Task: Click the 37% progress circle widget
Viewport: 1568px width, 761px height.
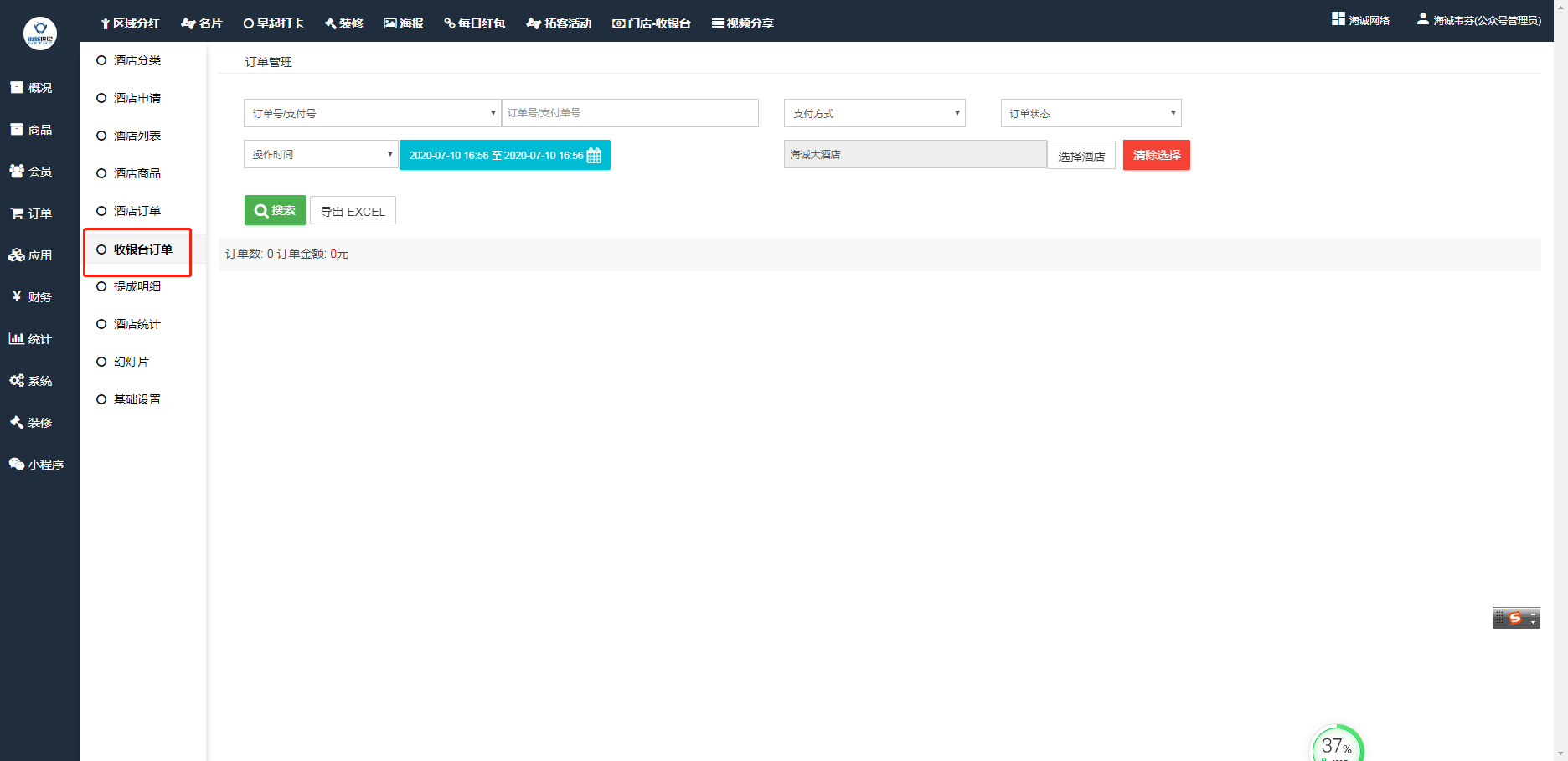Action: (x=1337, y=744)
